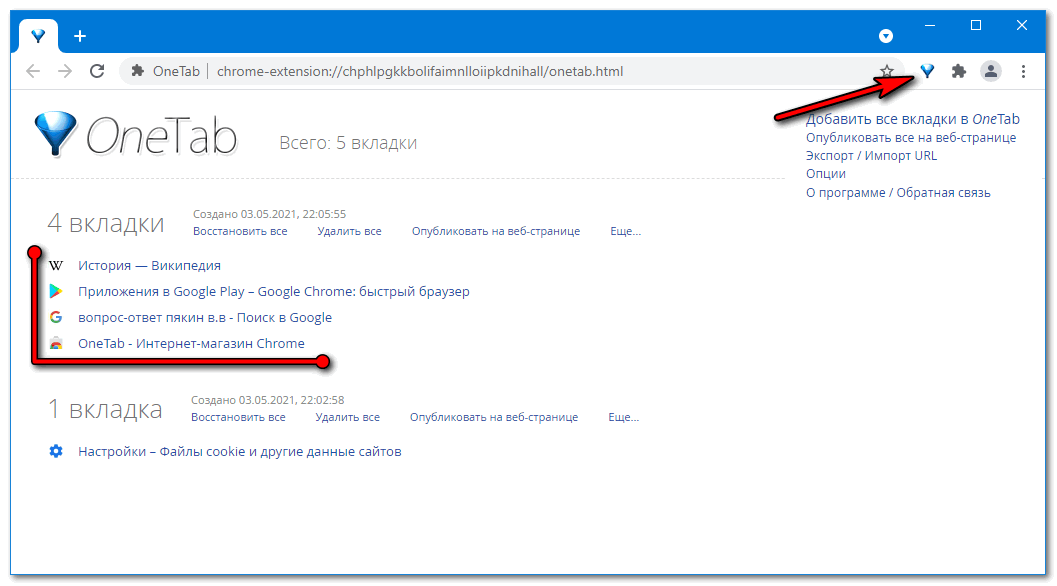Click 'Удалить все' for the 1 вкладка group

(x=347, y=417)
